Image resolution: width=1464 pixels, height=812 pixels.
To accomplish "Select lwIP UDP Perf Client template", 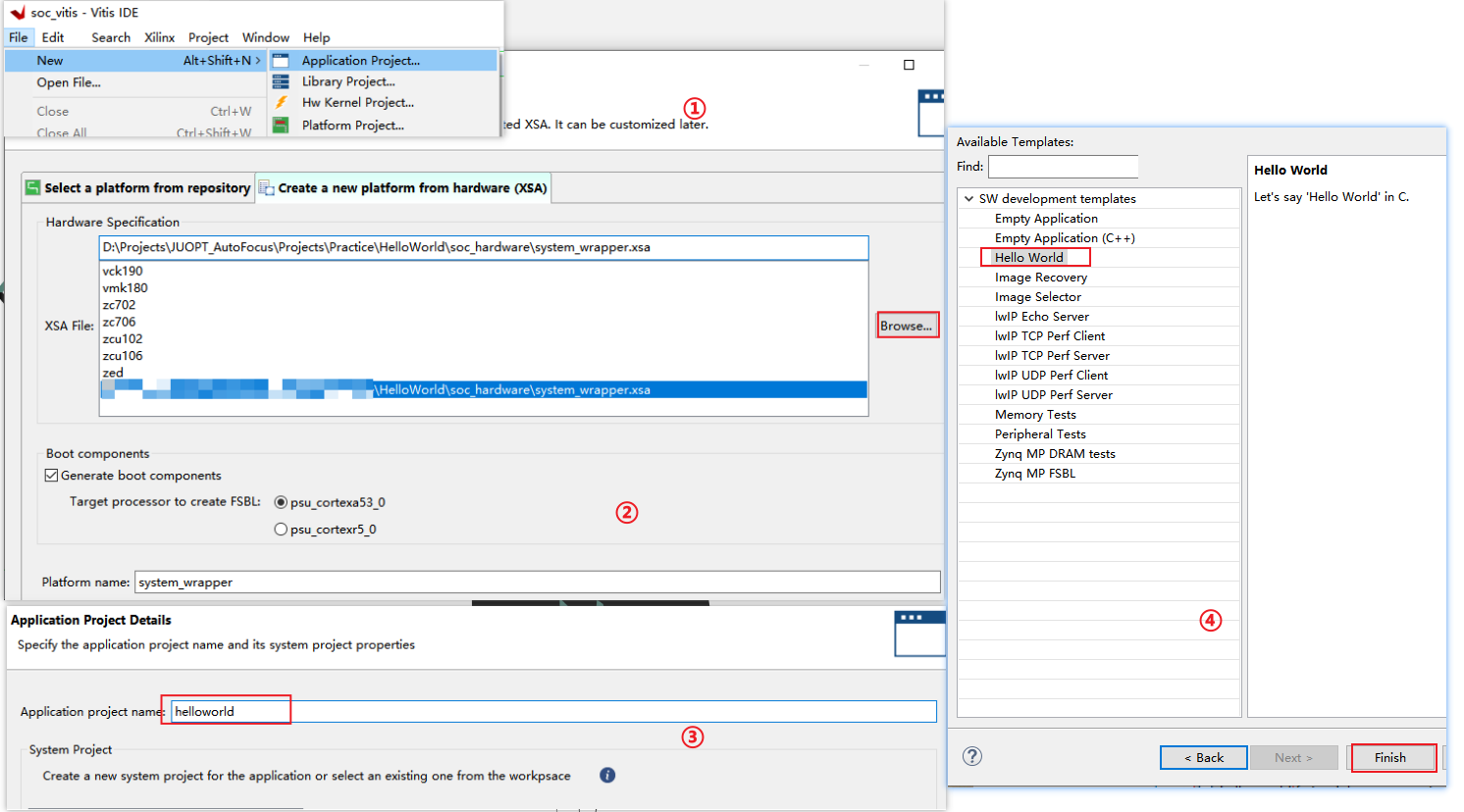I will pos(1051,375).
